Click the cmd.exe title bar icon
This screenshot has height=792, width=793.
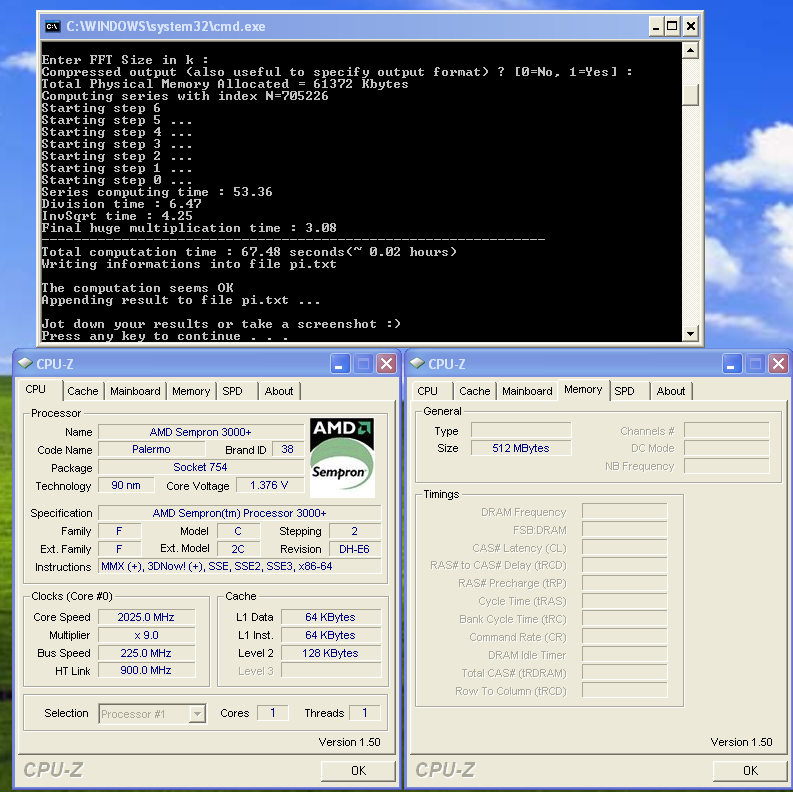pos(53,26)
